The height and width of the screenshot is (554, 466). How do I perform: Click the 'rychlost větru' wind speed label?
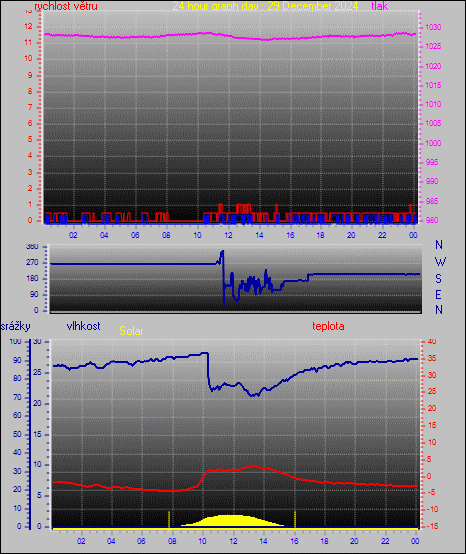(x=66, y=6)
